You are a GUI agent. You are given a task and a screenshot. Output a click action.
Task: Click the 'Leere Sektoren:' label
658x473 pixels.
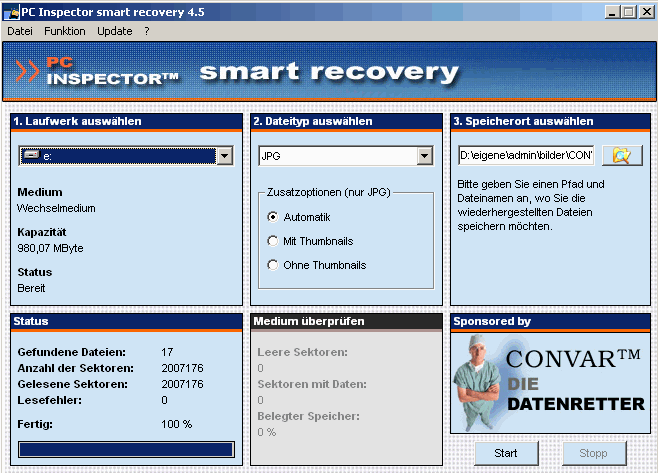tap(303, 352)
